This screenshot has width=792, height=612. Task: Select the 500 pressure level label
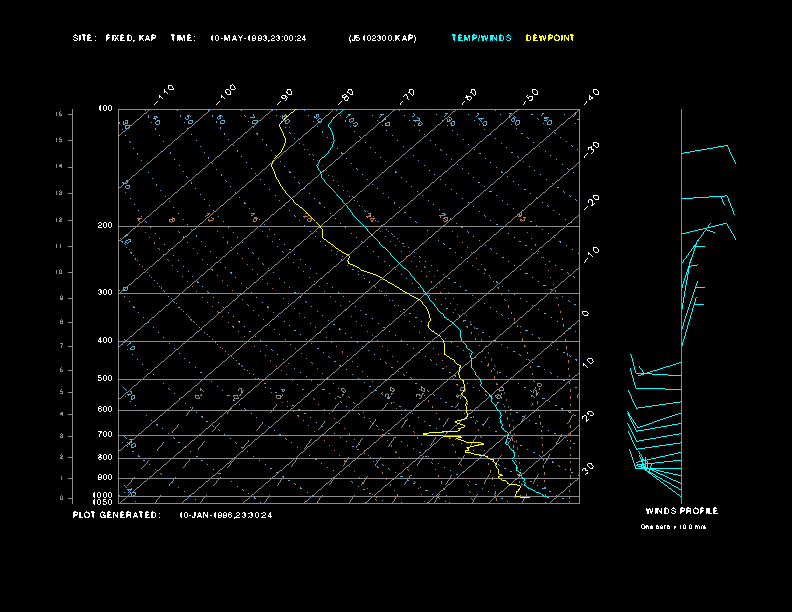[x=105, y=379]
